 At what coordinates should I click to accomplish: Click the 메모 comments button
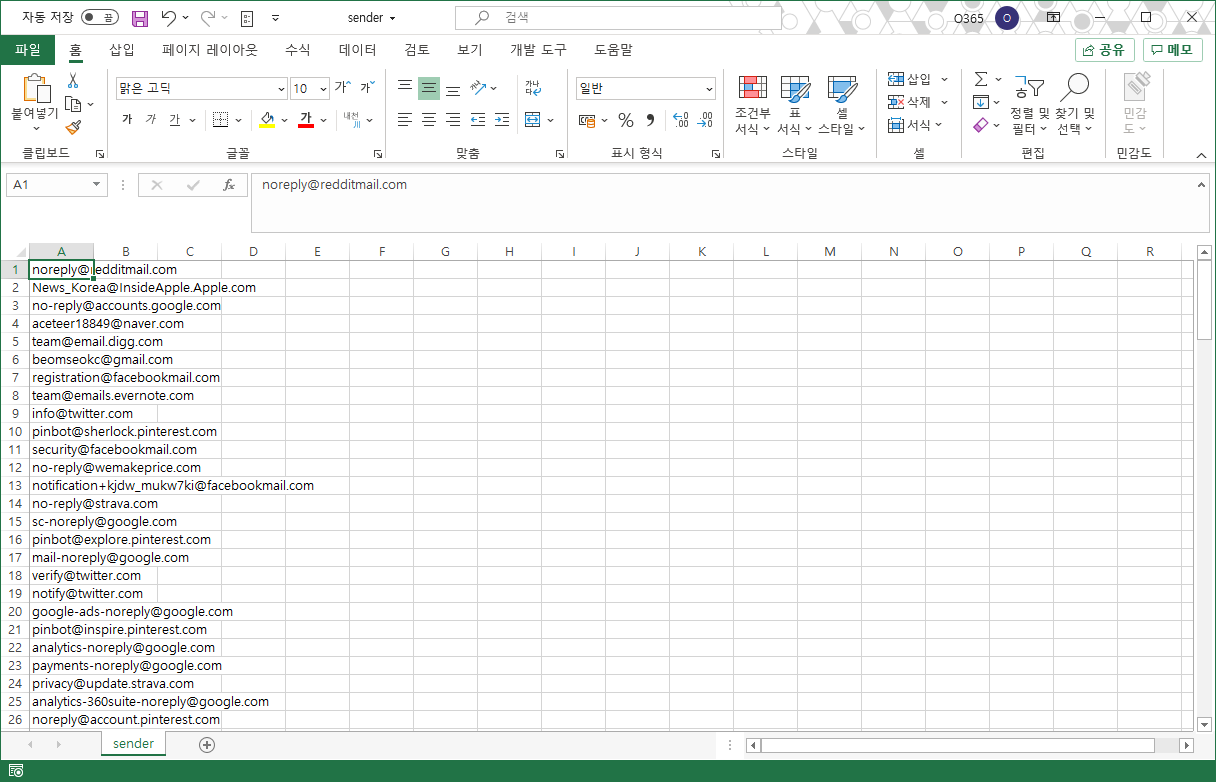click(1172, 50)
